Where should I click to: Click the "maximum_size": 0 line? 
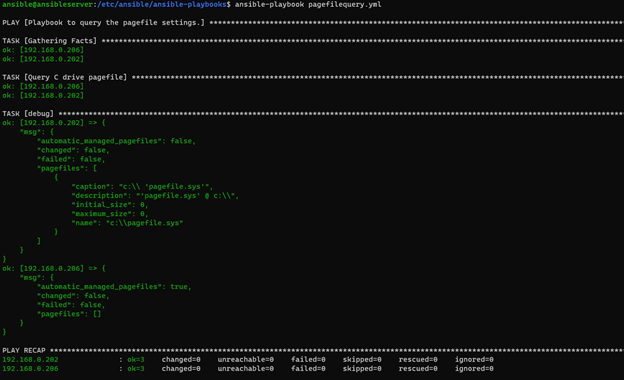coord(110,214)
